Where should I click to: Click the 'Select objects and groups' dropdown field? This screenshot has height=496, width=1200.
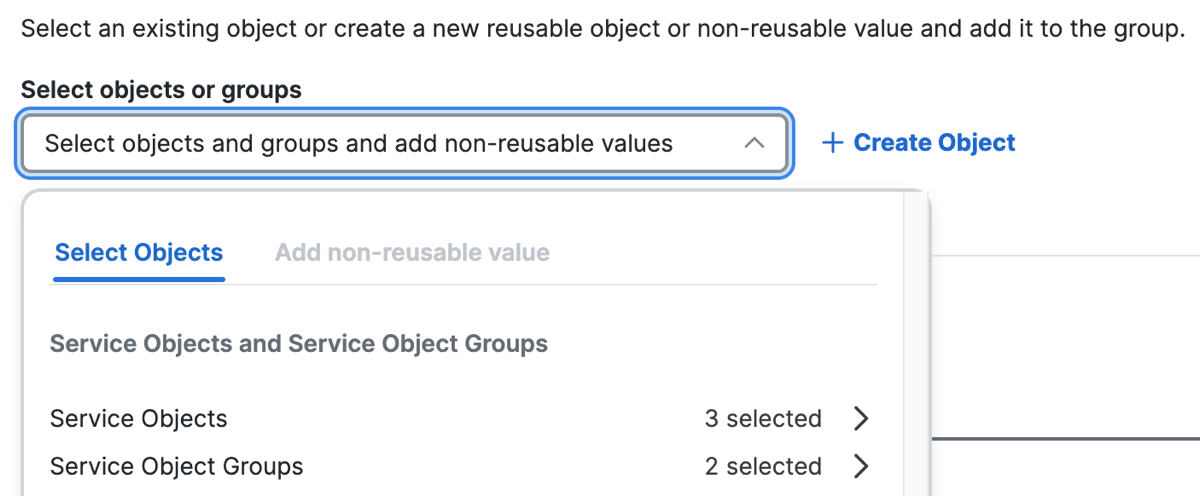(x=405, y=144)
